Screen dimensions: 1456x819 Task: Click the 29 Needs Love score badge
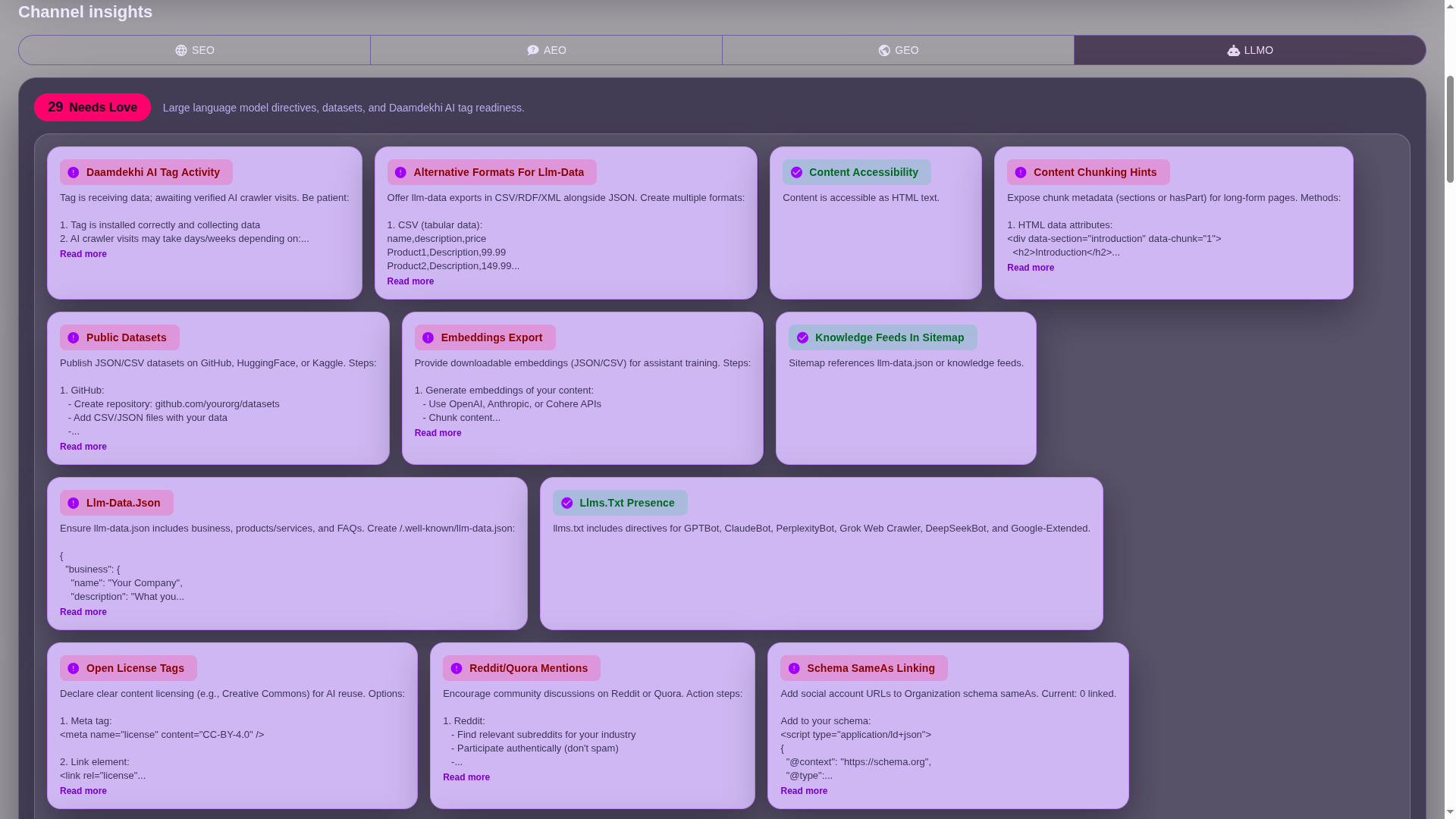93,108
